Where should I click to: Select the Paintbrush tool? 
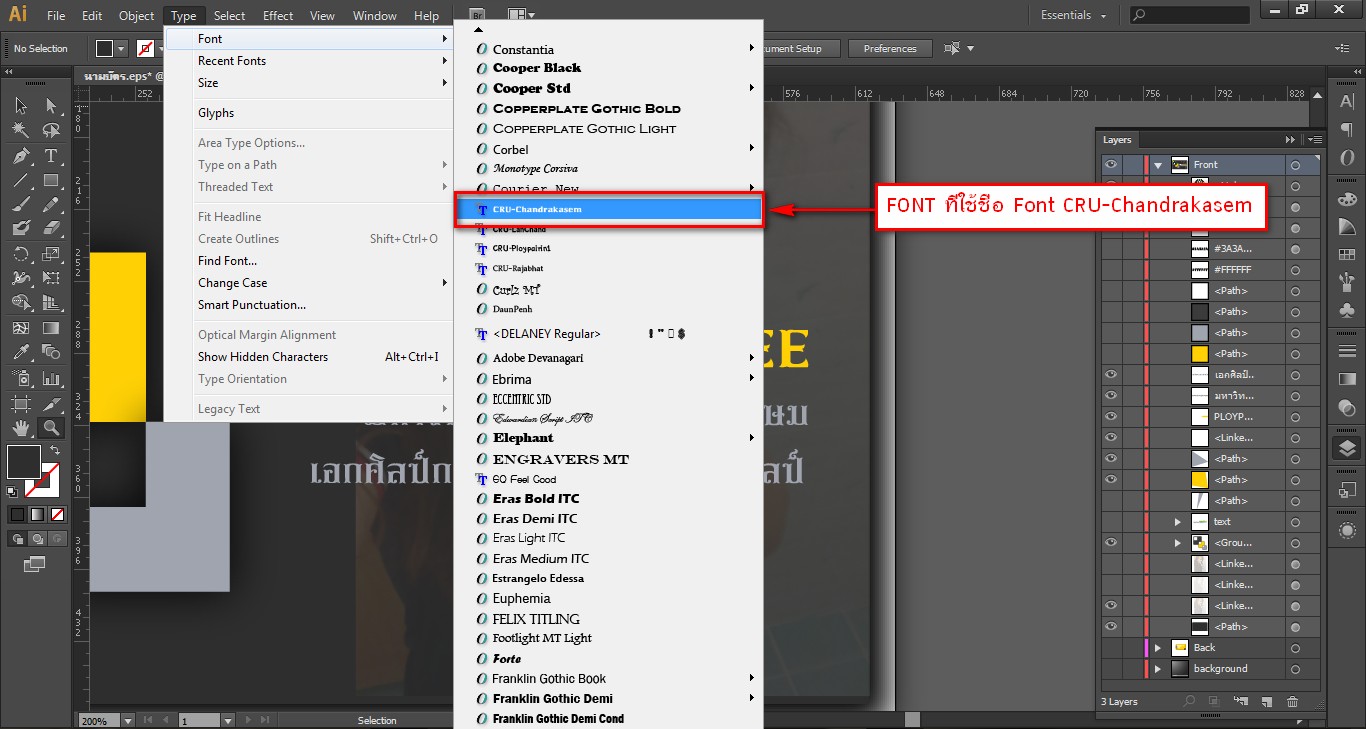point(20,204)
